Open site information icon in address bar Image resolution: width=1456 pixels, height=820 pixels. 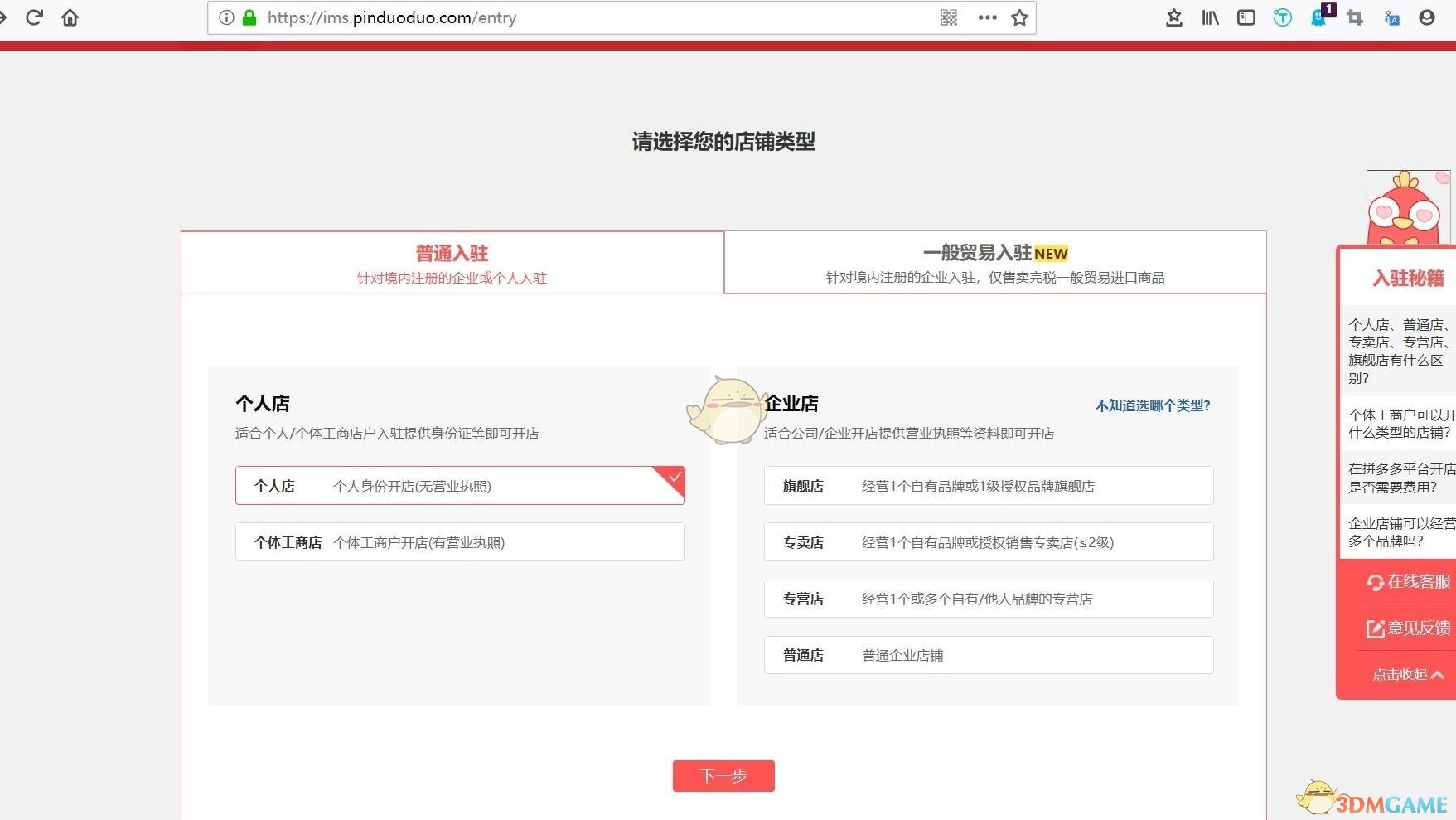[226, 17]
